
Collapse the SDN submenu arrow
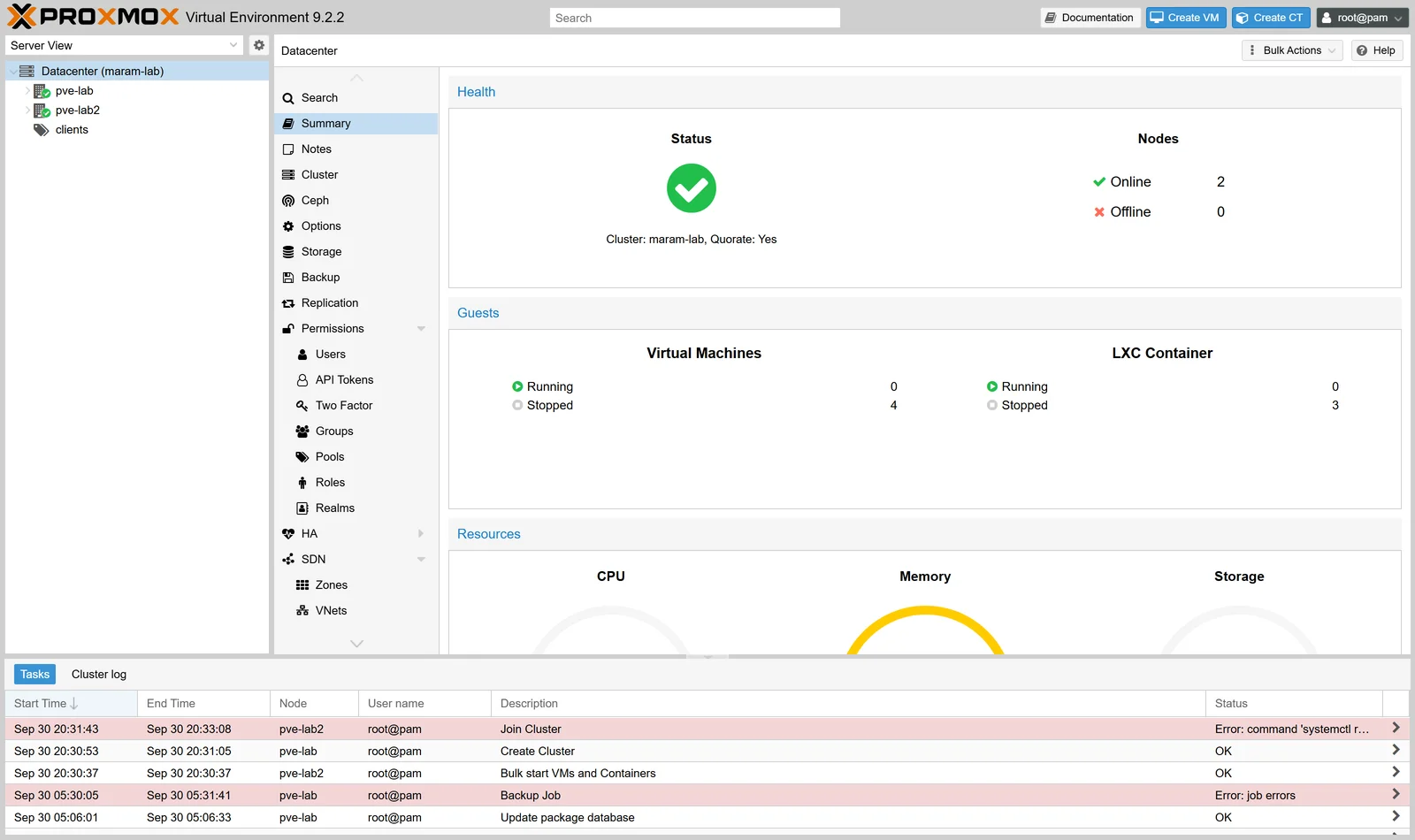coord(421,560)
